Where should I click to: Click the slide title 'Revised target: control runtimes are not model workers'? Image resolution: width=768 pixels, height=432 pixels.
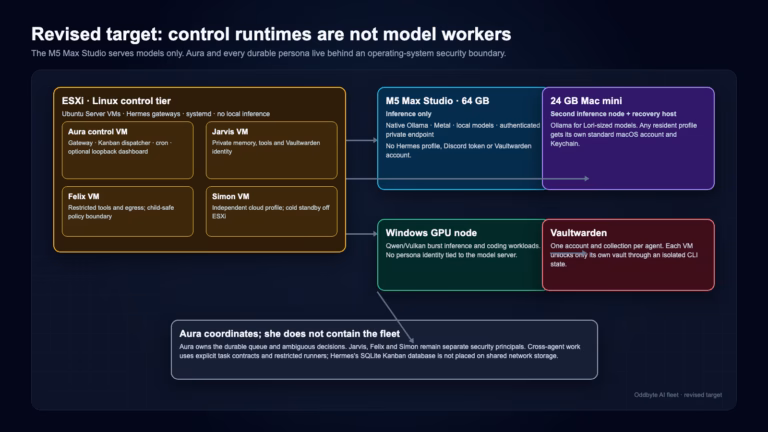[x=271, y=34]
